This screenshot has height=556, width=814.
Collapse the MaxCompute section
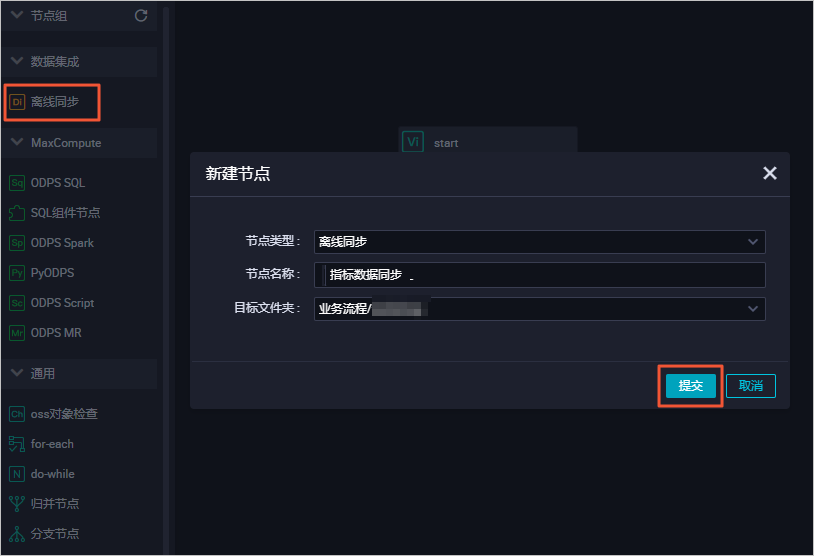click(x=17, y=142)
